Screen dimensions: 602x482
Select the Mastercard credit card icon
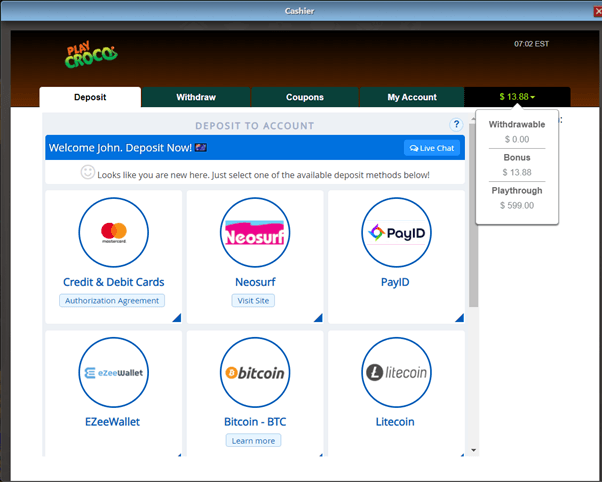pos(114,232)
